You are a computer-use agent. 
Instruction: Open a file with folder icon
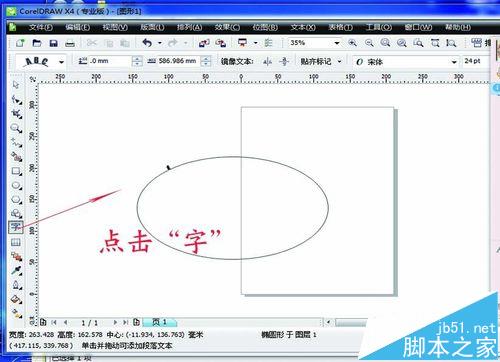click(37, 43)
